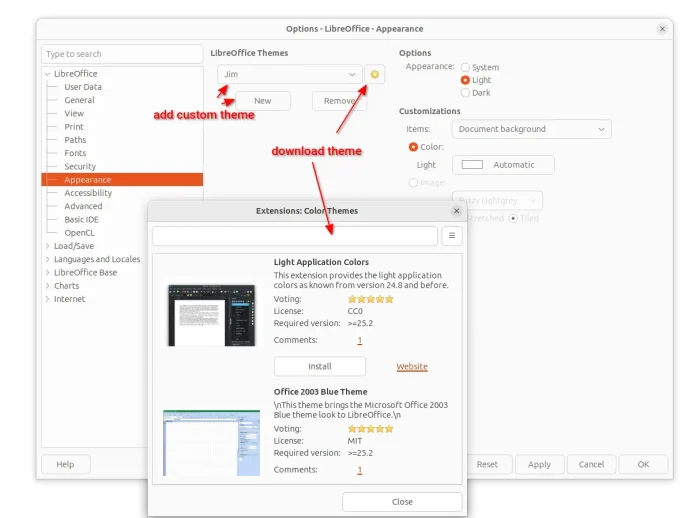Click the Office 2003 Blue Theme thumbnail
This screenshot has height=518, width=700.
[212, 443]
